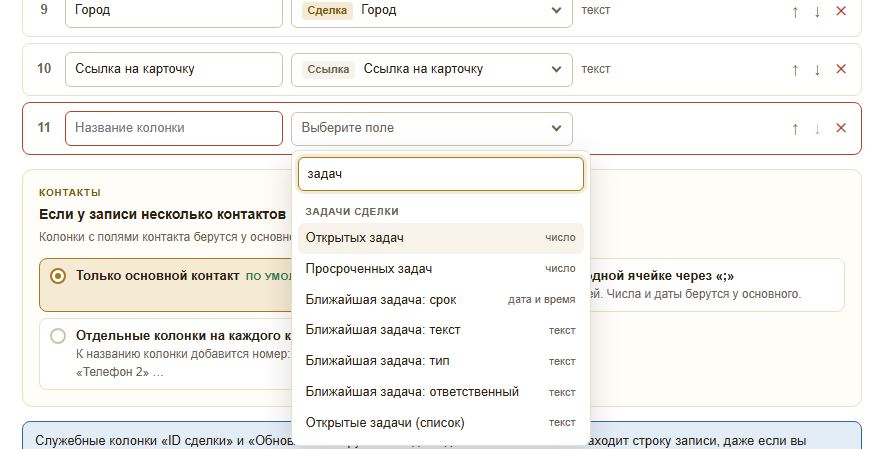884x449 pixels.
Task: Select Ближайшая задача: текст
Action: [x=441, y=330]
